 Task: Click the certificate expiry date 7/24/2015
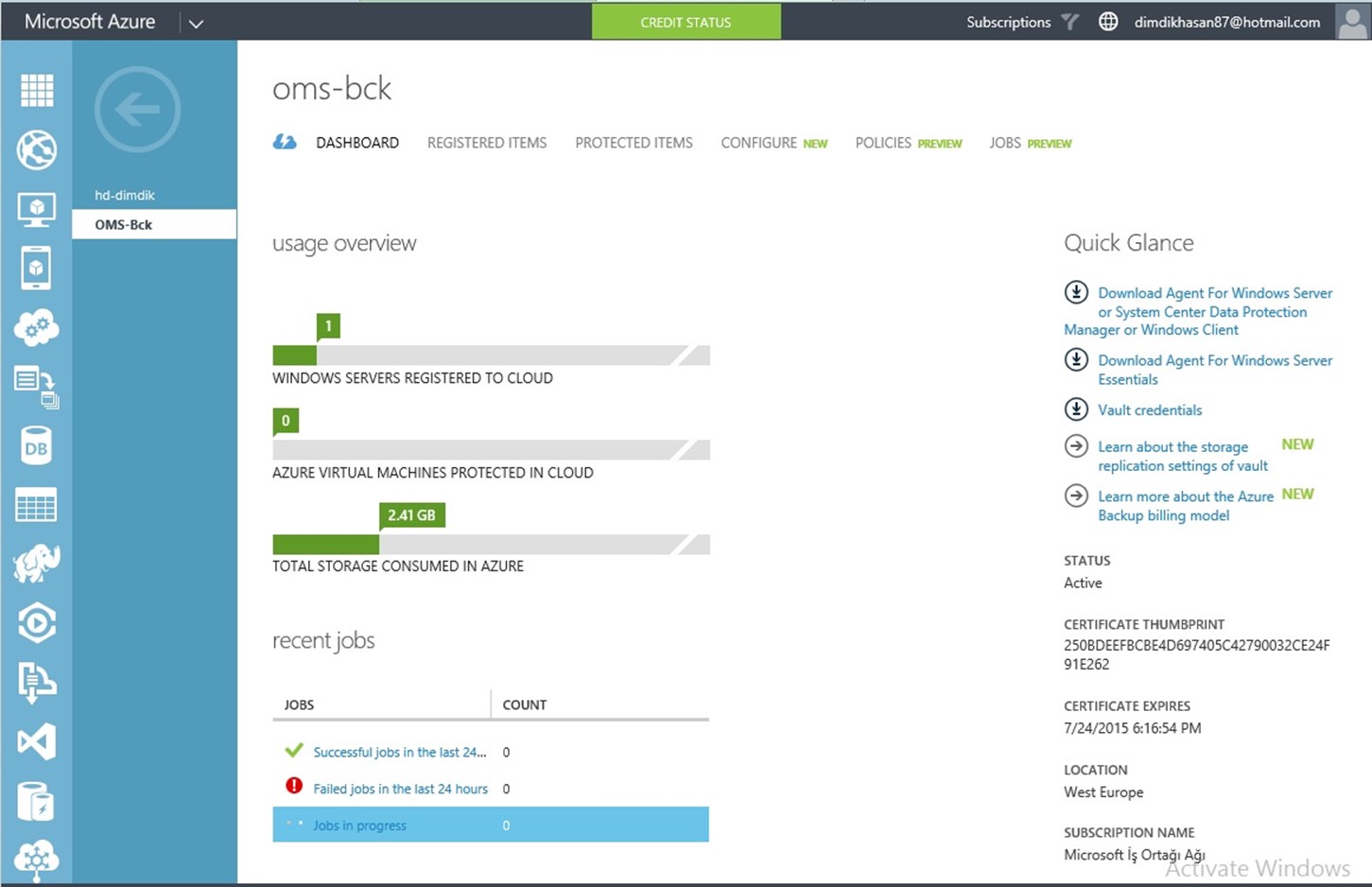[1133, 728]
